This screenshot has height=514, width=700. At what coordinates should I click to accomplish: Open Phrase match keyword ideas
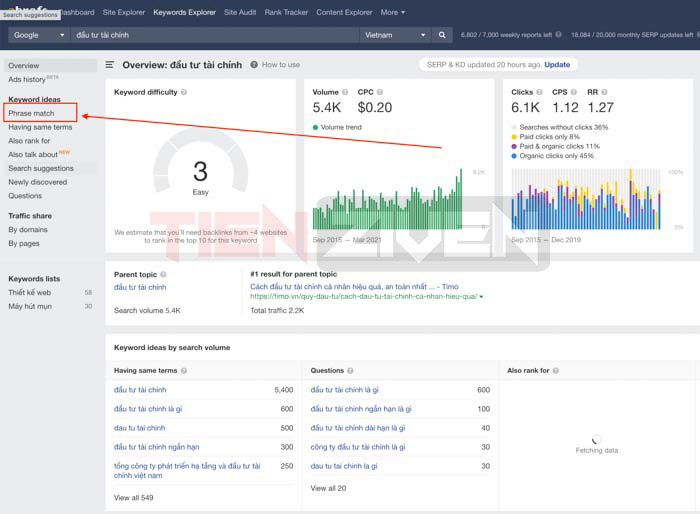[31, 113]
